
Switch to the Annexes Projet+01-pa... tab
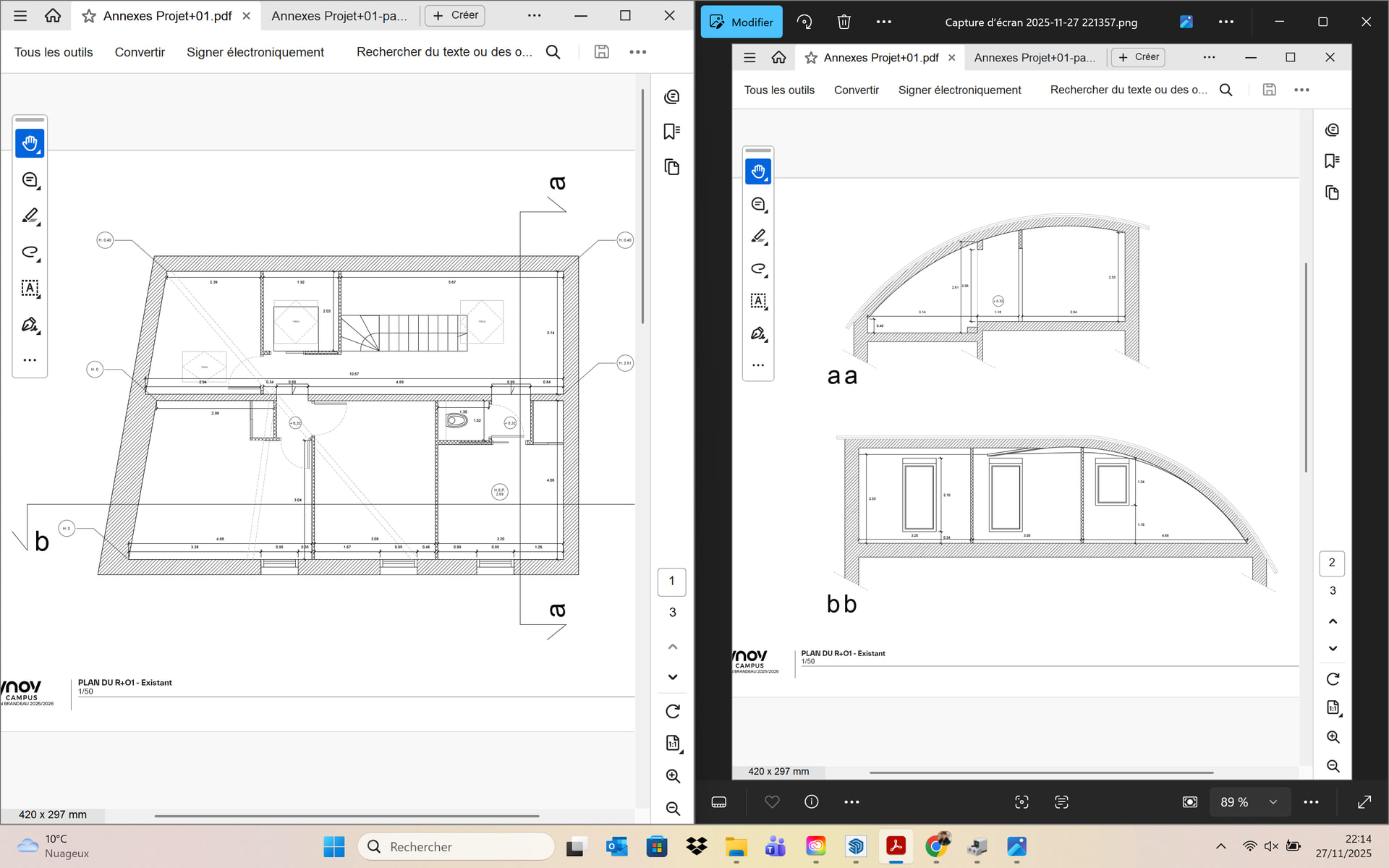click(339, 16)
